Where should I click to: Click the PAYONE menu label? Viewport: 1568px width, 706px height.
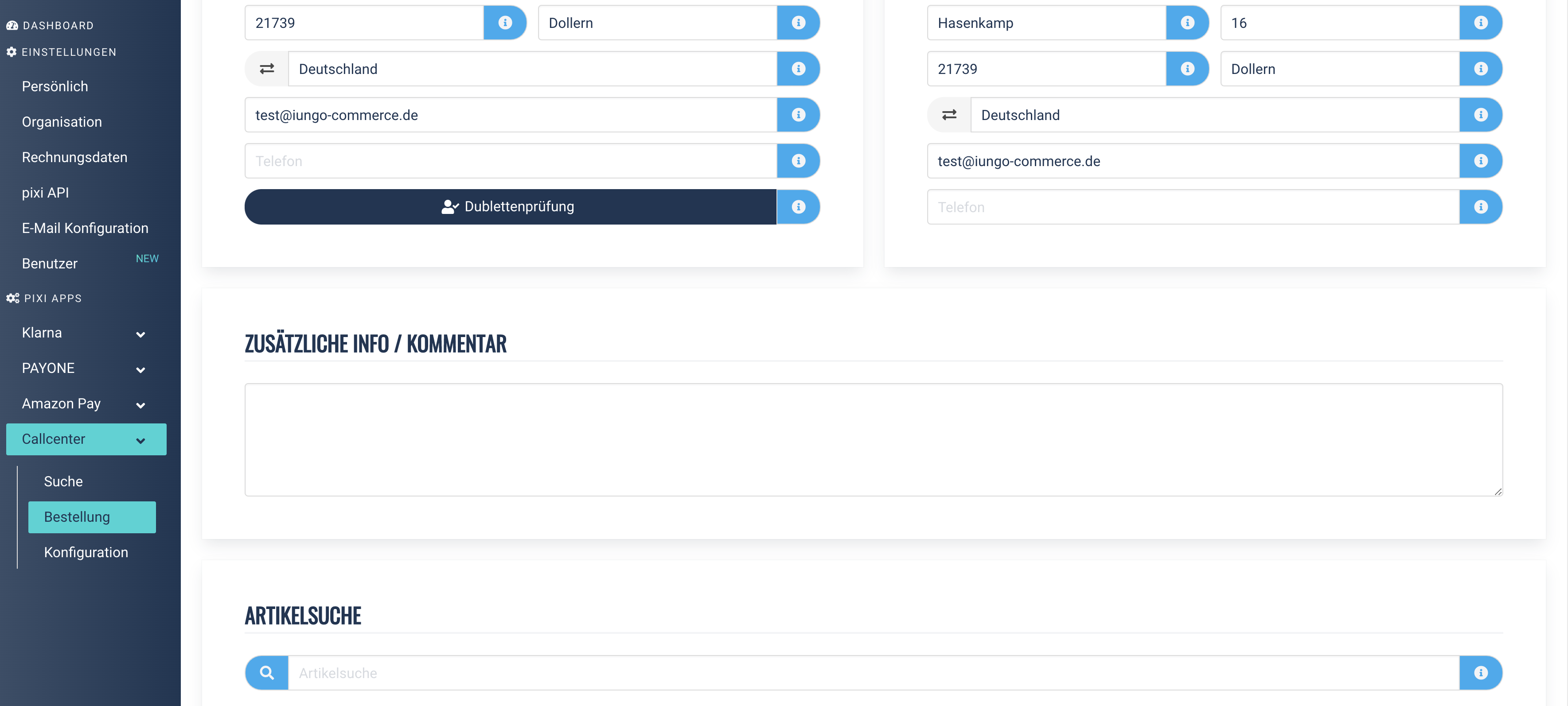tap(48, 369)
